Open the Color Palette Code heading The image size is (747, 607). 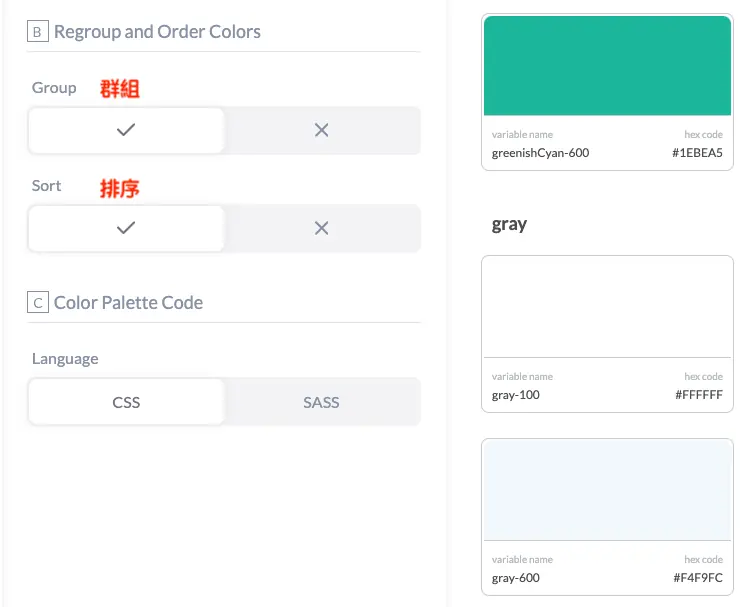(128, 303)
